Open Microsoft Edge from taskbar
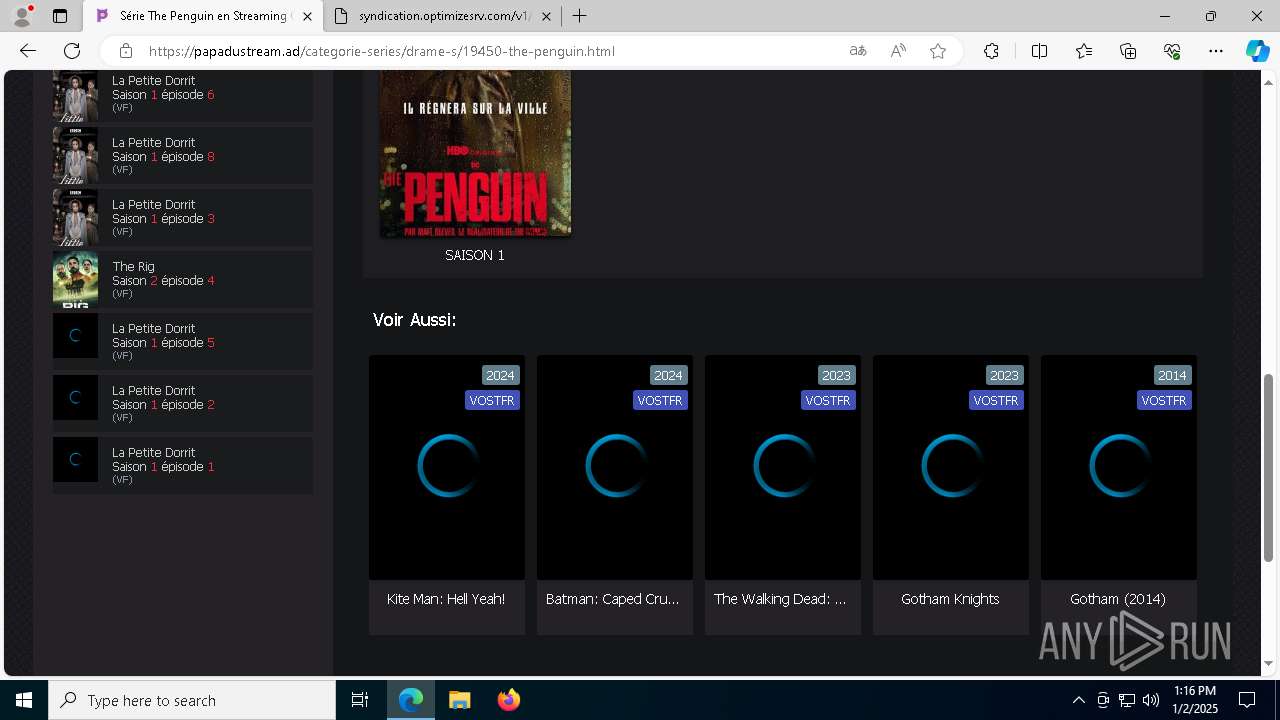Screen dimensions: 1280x720 point(411,700)
